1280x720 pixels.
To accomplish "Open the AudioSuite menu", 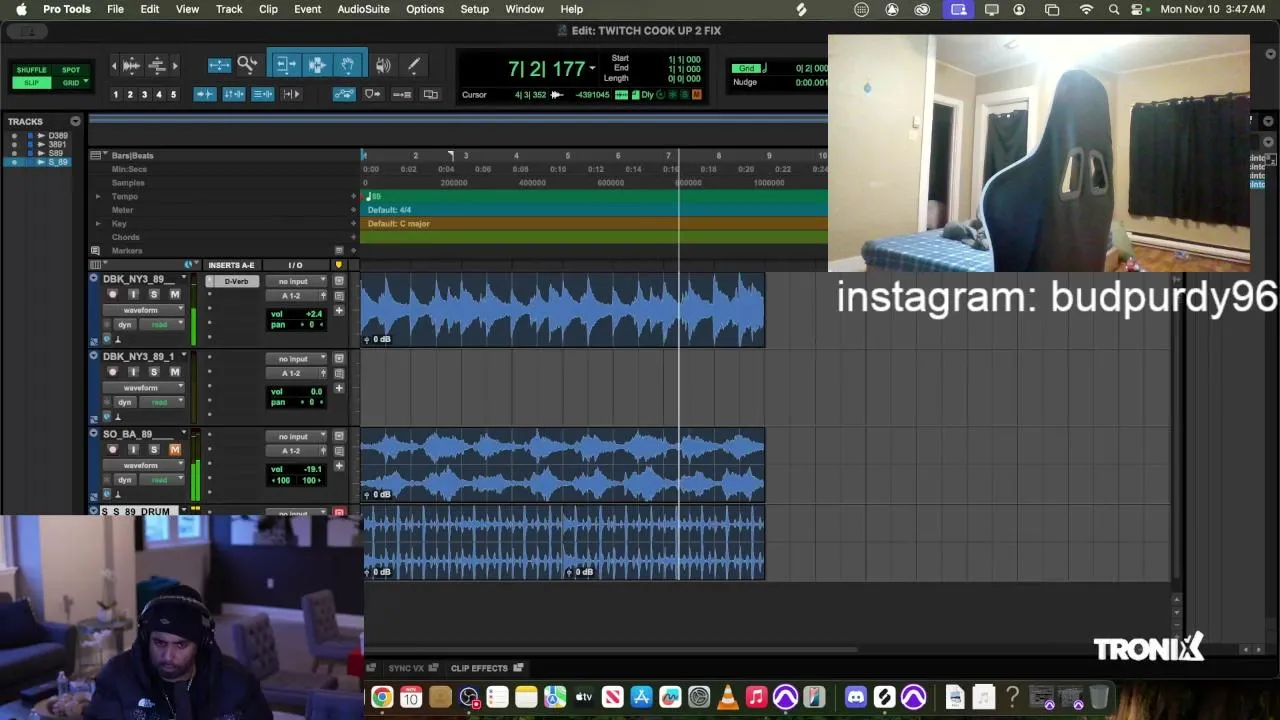I will 363,9.
